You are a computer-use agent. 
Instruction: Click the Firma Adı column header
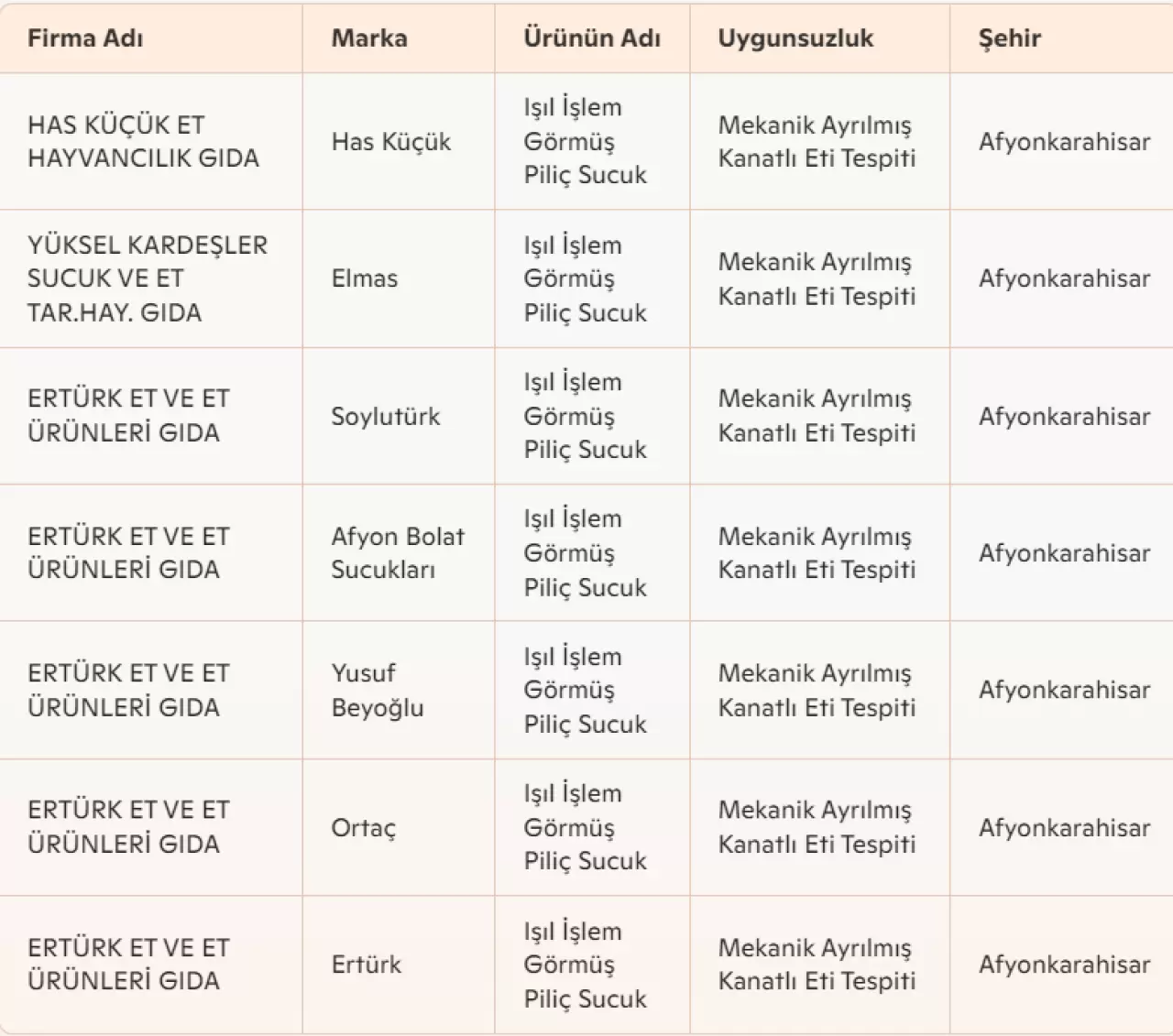85,38
